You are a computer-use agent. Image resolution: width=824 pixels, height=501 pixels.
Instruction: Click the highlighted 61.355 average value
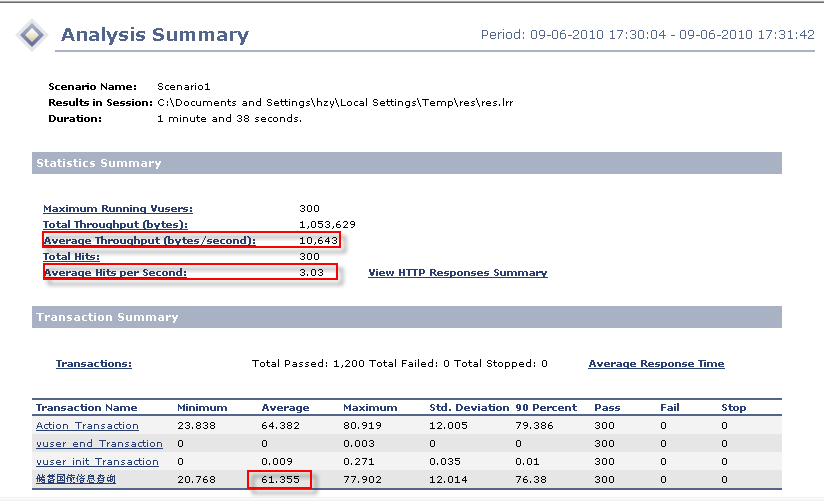280,480
